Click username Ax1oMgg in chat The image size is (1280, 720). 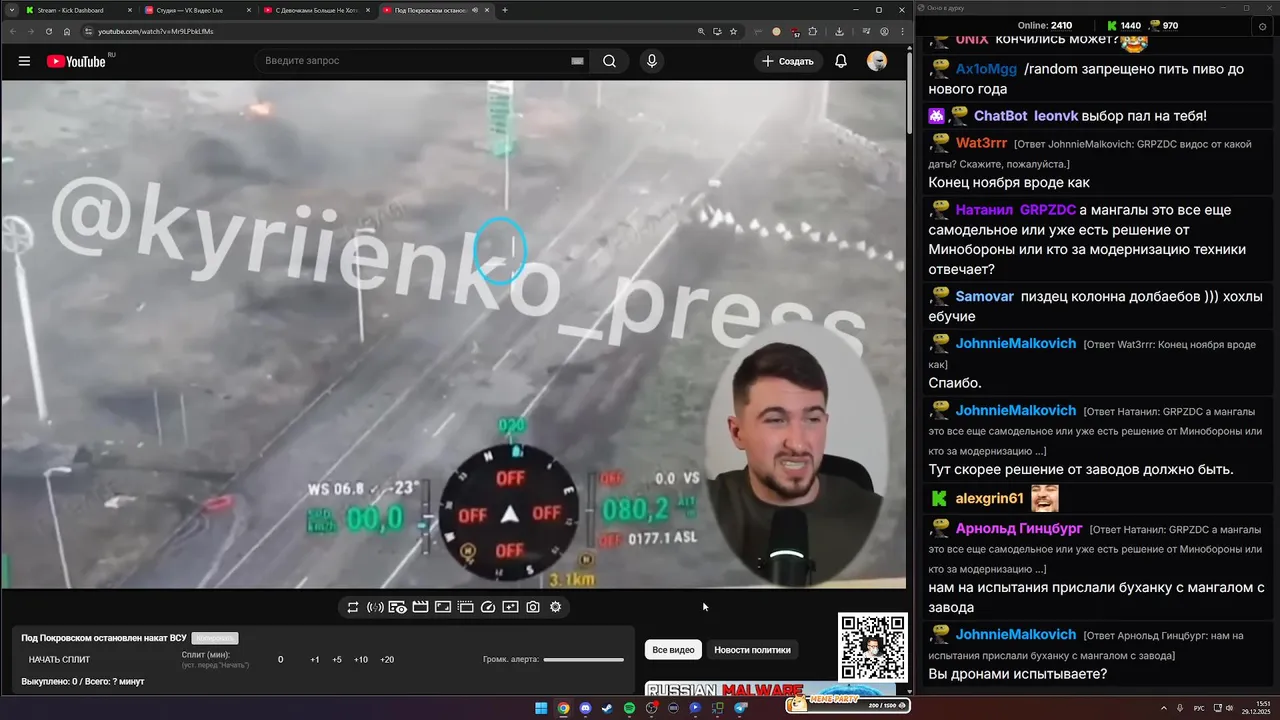click(986, 69)
